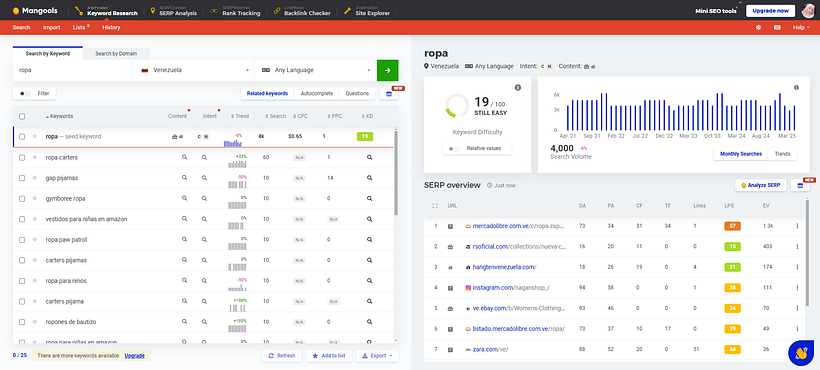Click the Mangools logo
The width and height of the screenshot is (820, 370).
coord(35,10)
